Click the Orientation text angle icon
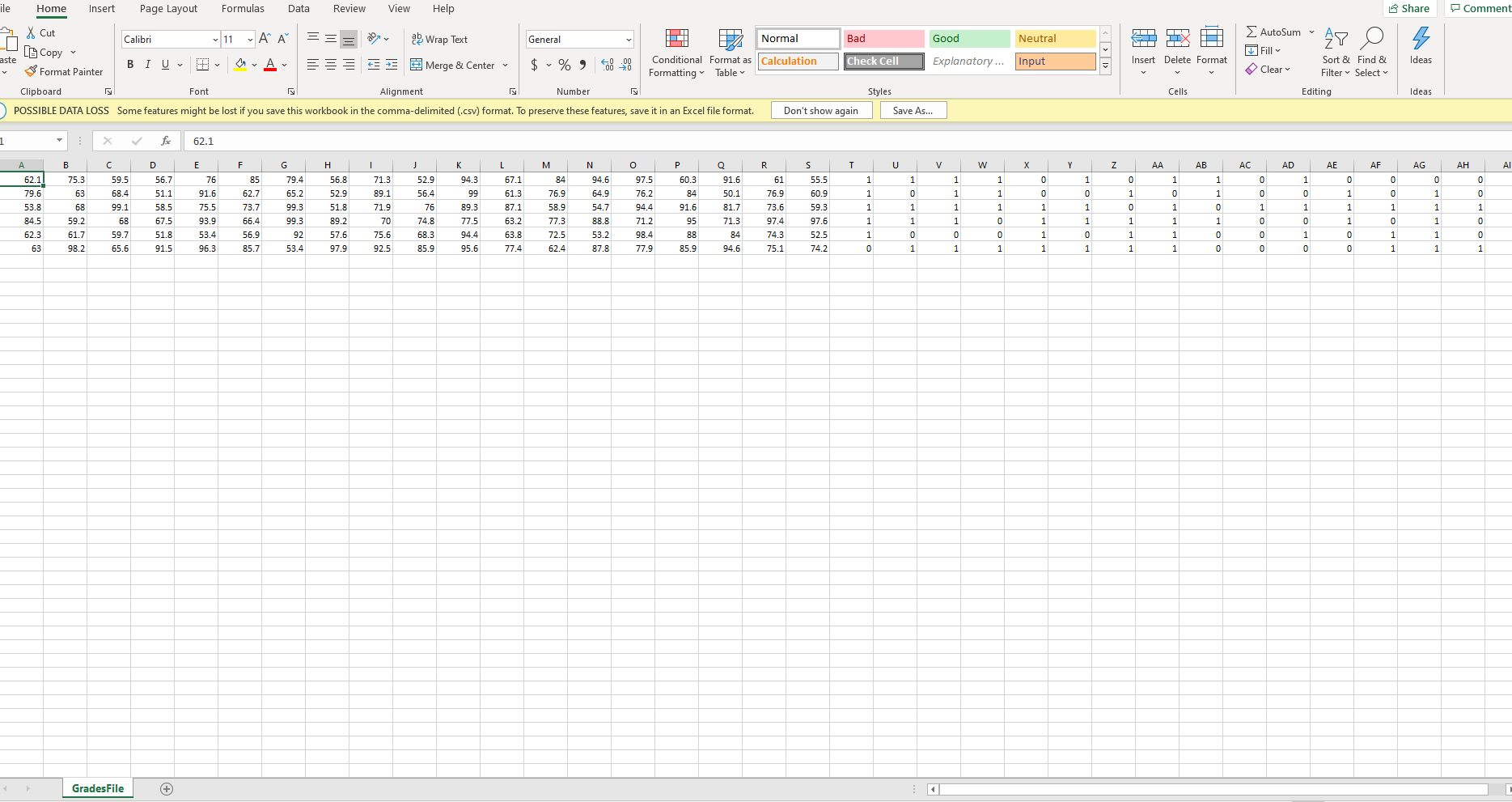This screenshot has height=802, width=1512. [x=374, y=39]
